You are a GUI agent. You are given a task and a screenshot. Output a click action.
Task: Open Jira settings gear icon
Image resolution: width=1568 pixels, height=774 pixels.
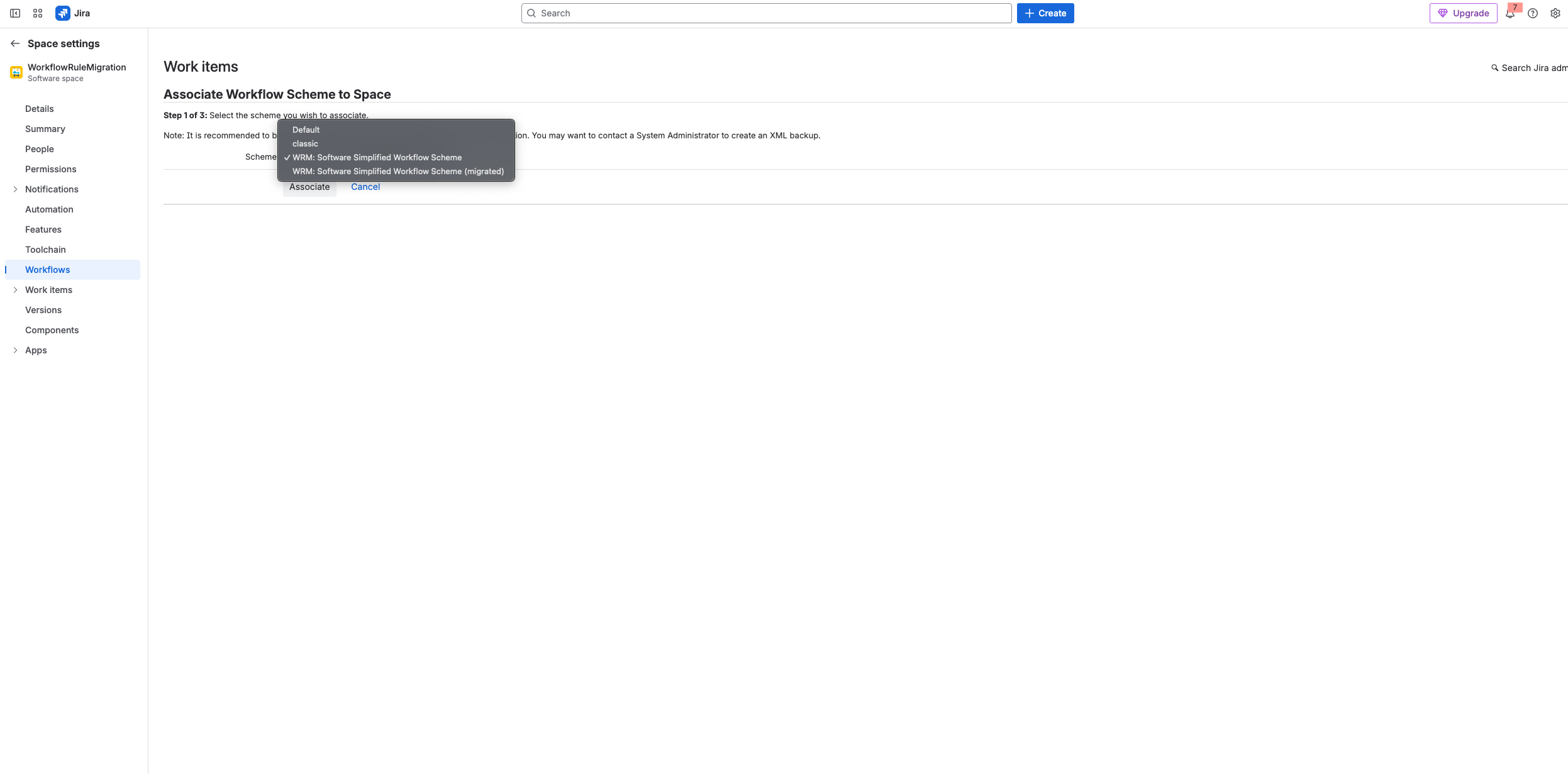[1555, 13]
